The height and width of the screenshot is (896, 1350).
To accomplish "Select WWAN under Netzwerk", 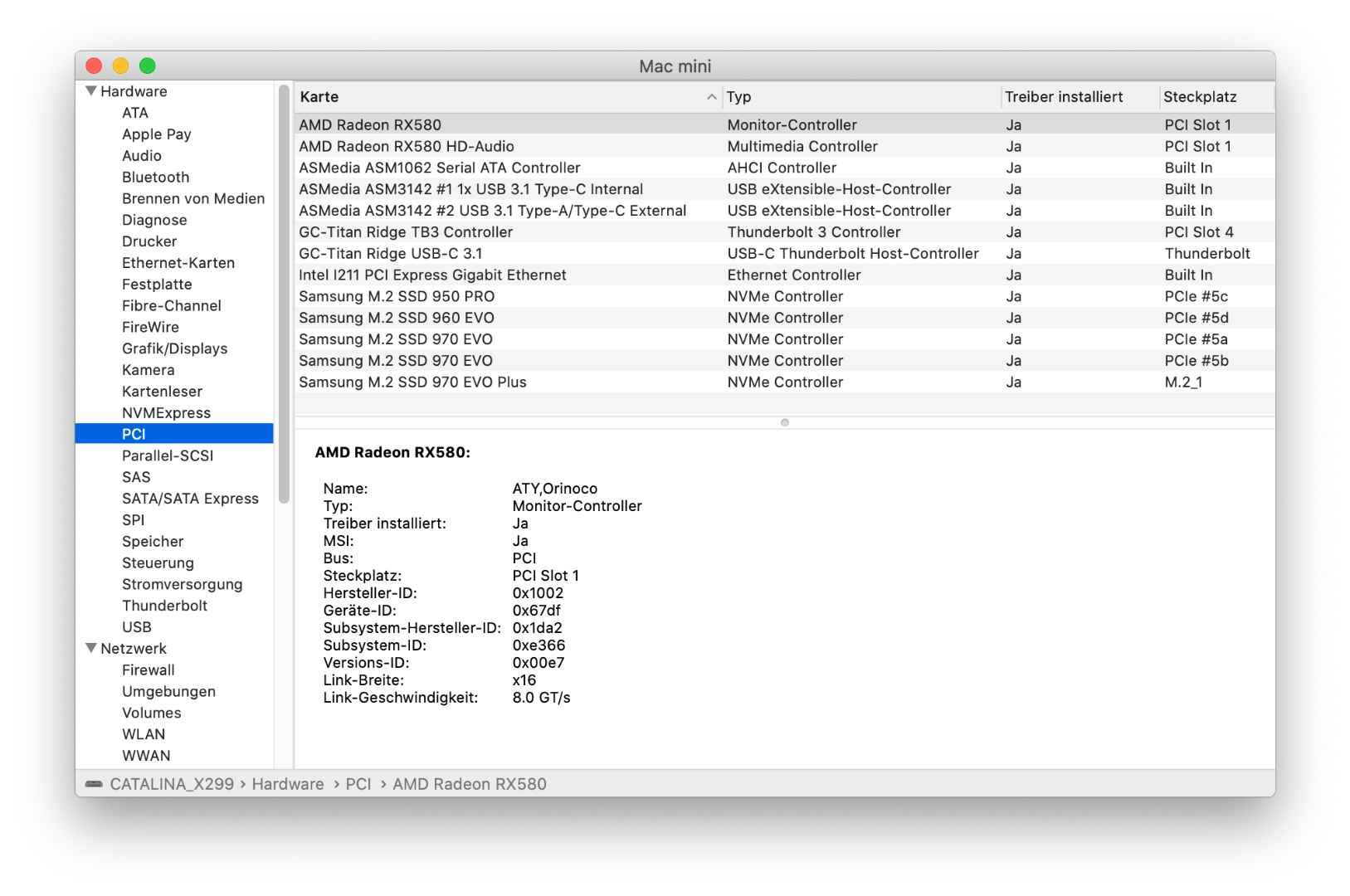I will [147, 756].
